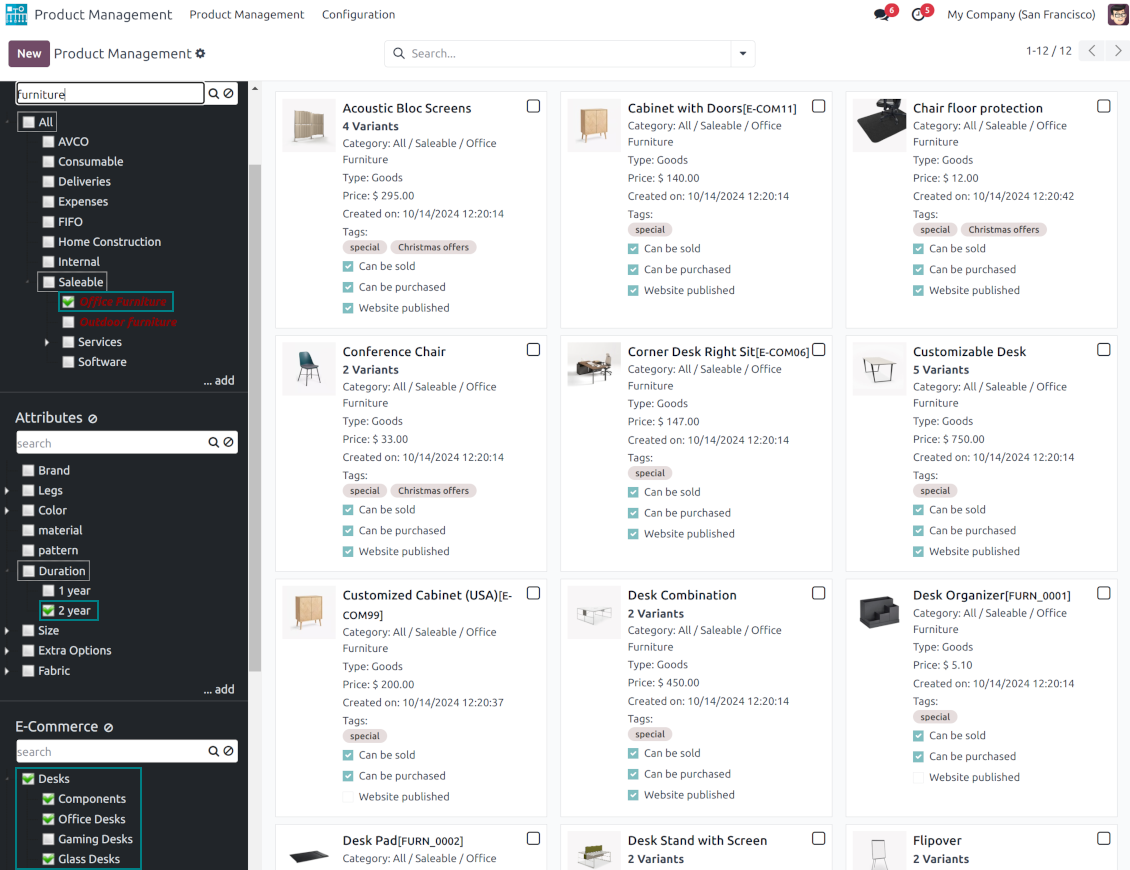Open the activities clock icon
The height and width of the screenshot is (870, 1130).
[918, 15]
